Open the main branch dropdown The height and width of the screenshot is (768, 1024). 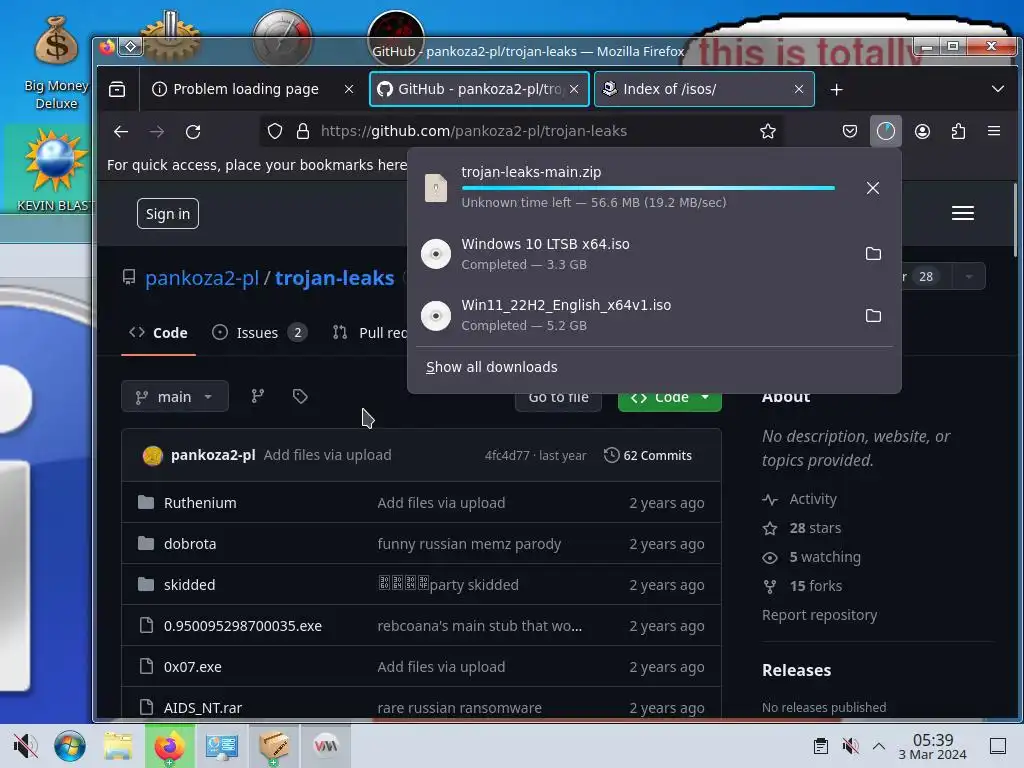pyautogui.click(x=174, y=396)
